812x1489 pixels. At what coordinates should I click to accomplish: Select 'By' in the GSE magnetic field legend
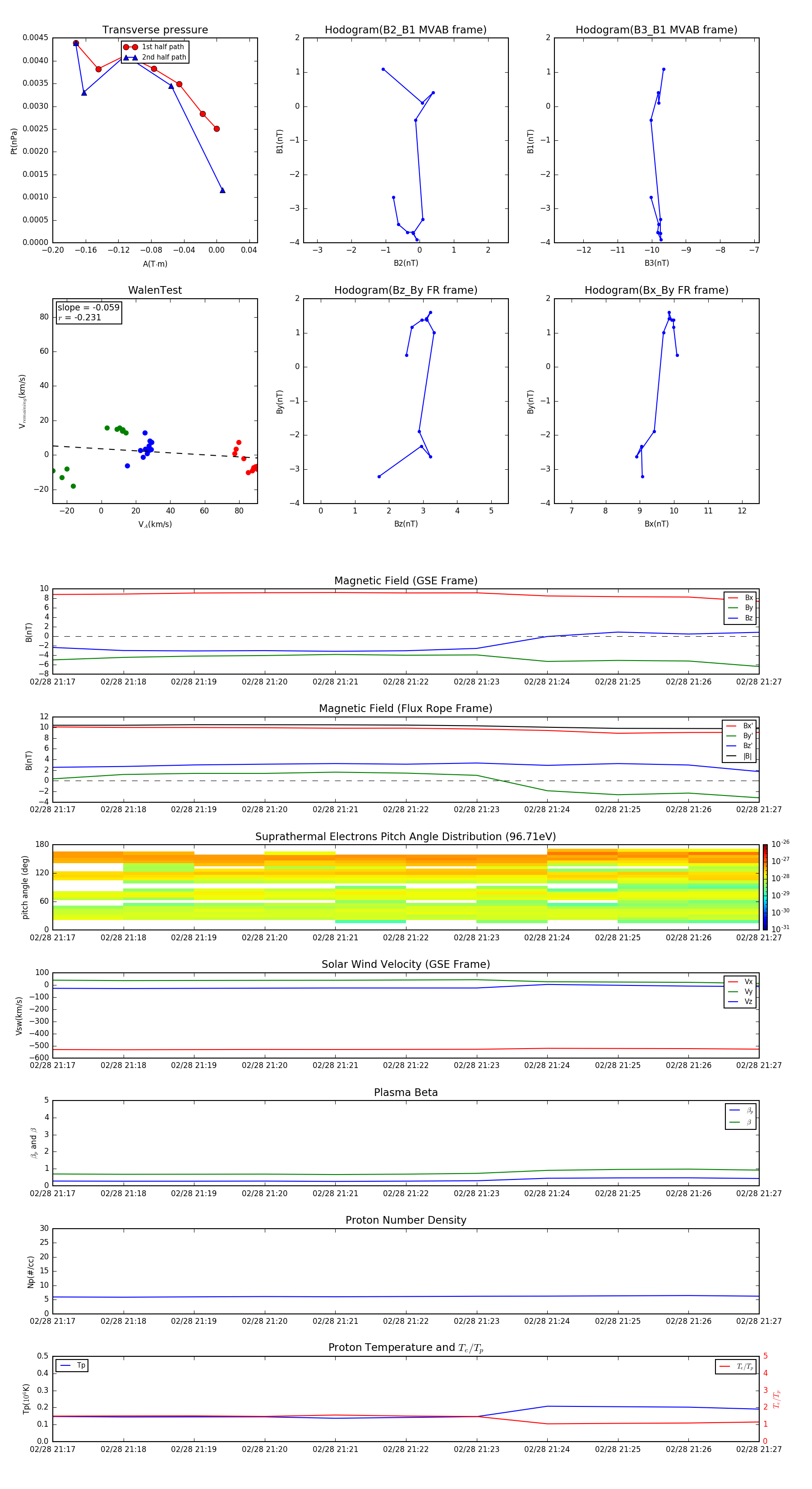(x=740, y=608)
